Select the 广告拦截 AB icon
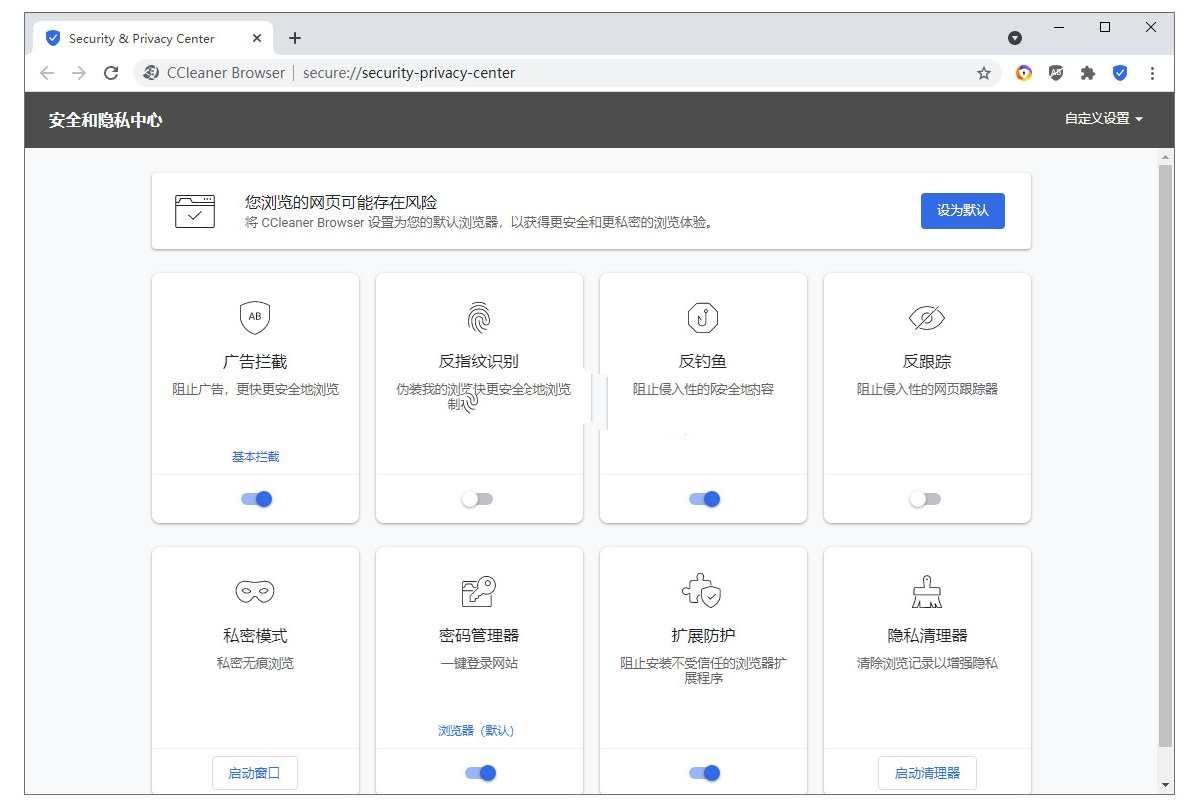This screenshot has width=1202, height=811. (x=255, y=317)
